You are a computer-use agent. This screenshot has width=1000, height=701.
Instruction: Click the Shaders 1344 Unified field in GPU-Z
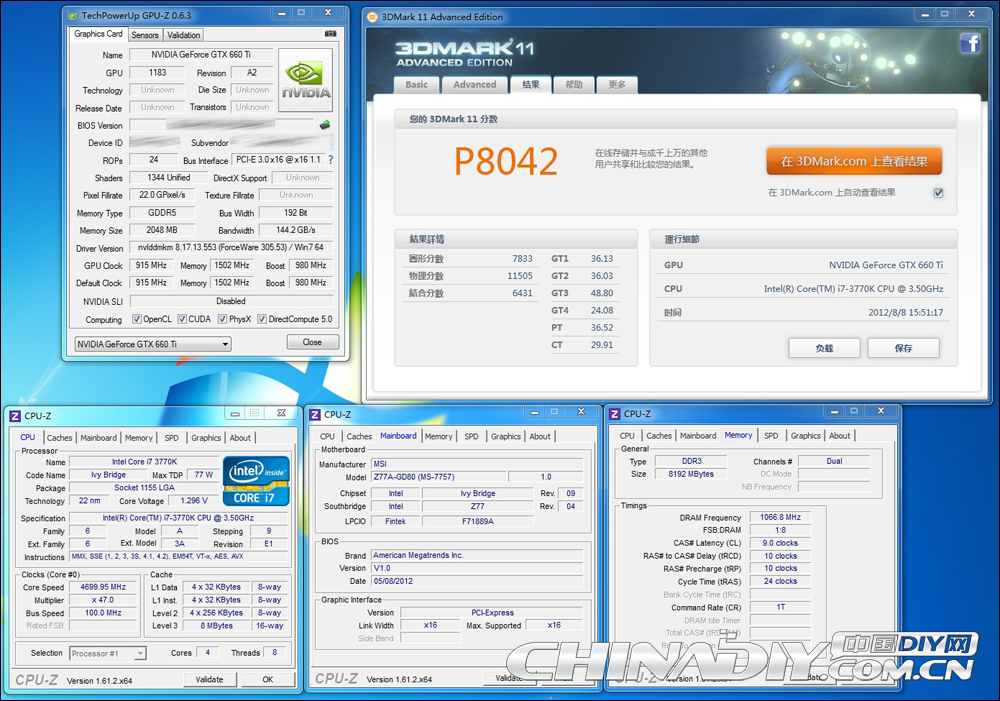point(169,178)
